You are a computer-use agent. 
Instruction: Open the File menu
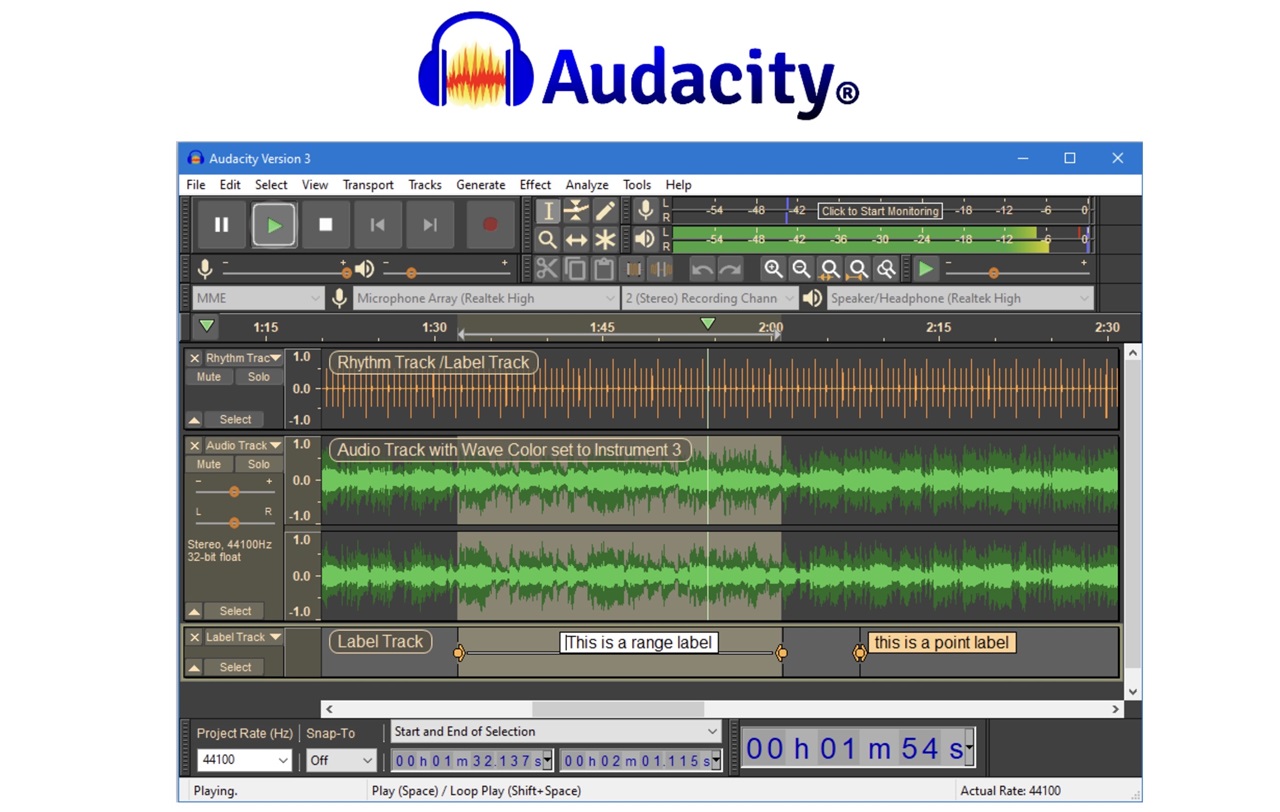point(196,185)
